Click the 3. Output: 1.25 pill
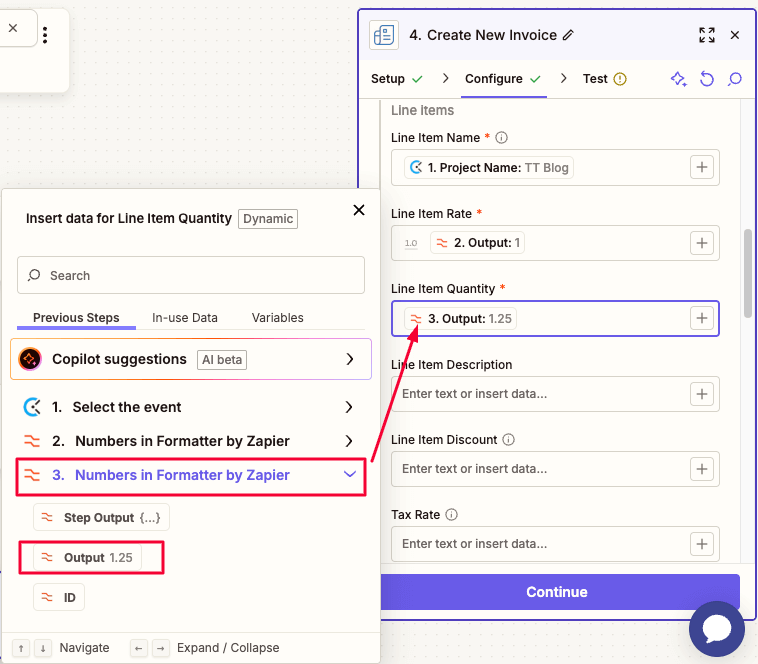758x664 pixels. (461, 318)
